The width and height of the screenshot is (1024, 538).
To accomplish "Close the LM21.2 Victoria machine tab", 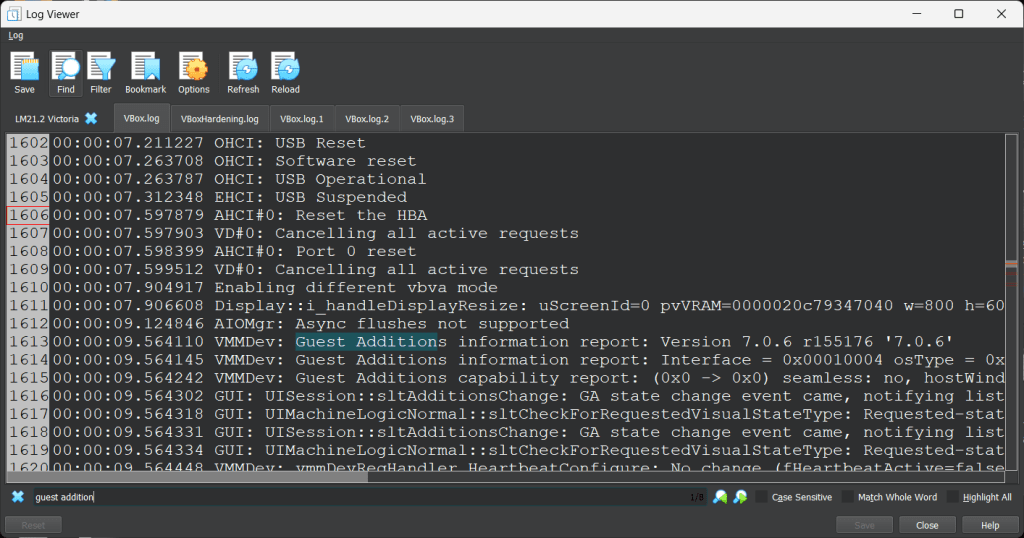I will [91, 118].
